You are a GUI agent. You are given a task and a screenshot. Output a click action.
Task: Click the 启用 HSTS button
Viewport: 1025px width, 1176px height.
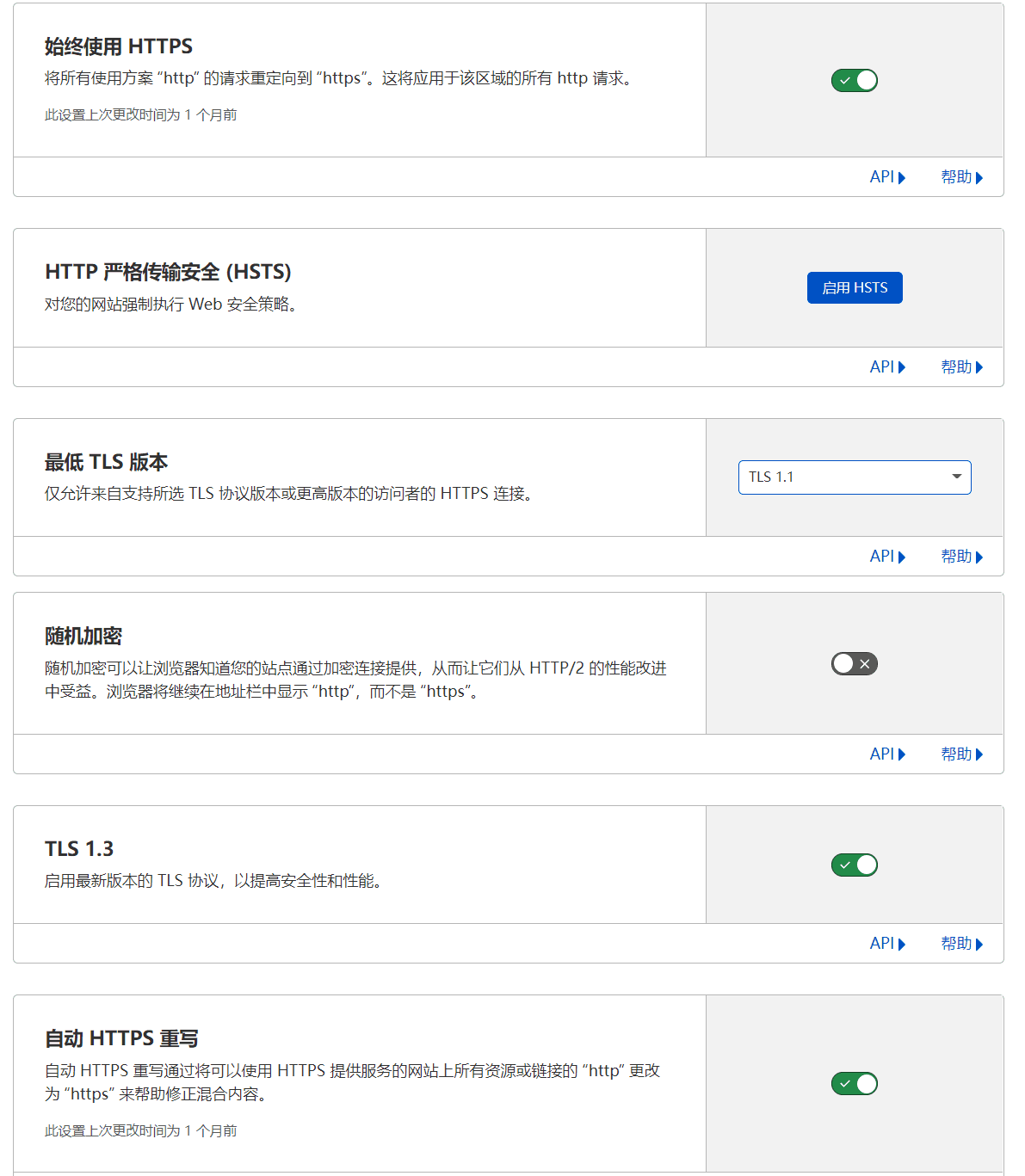pyautogui.click(x=854, y=288)
